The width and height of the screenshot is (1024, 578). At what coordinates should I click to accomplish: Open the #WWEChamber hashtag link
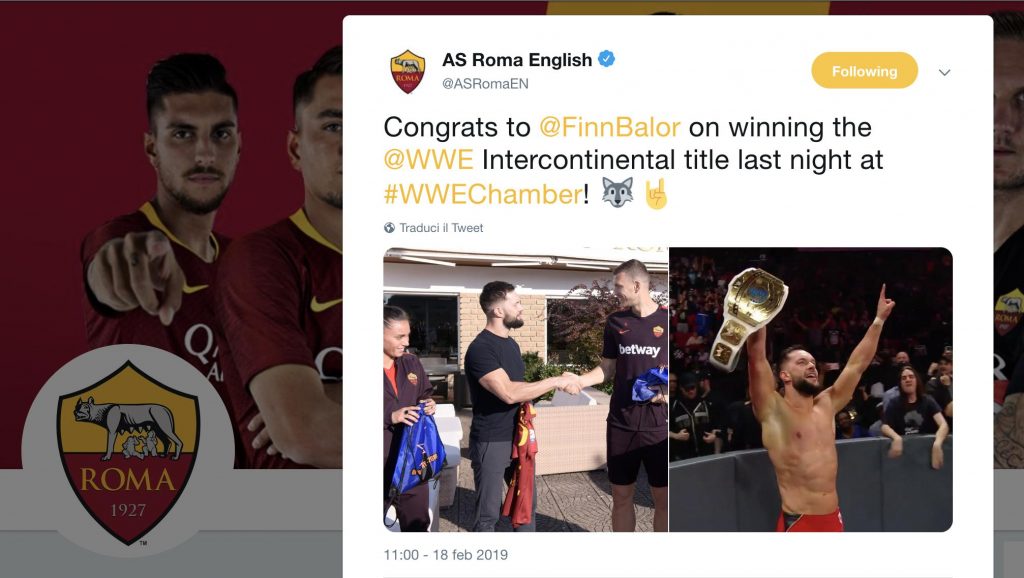point(483,194)
